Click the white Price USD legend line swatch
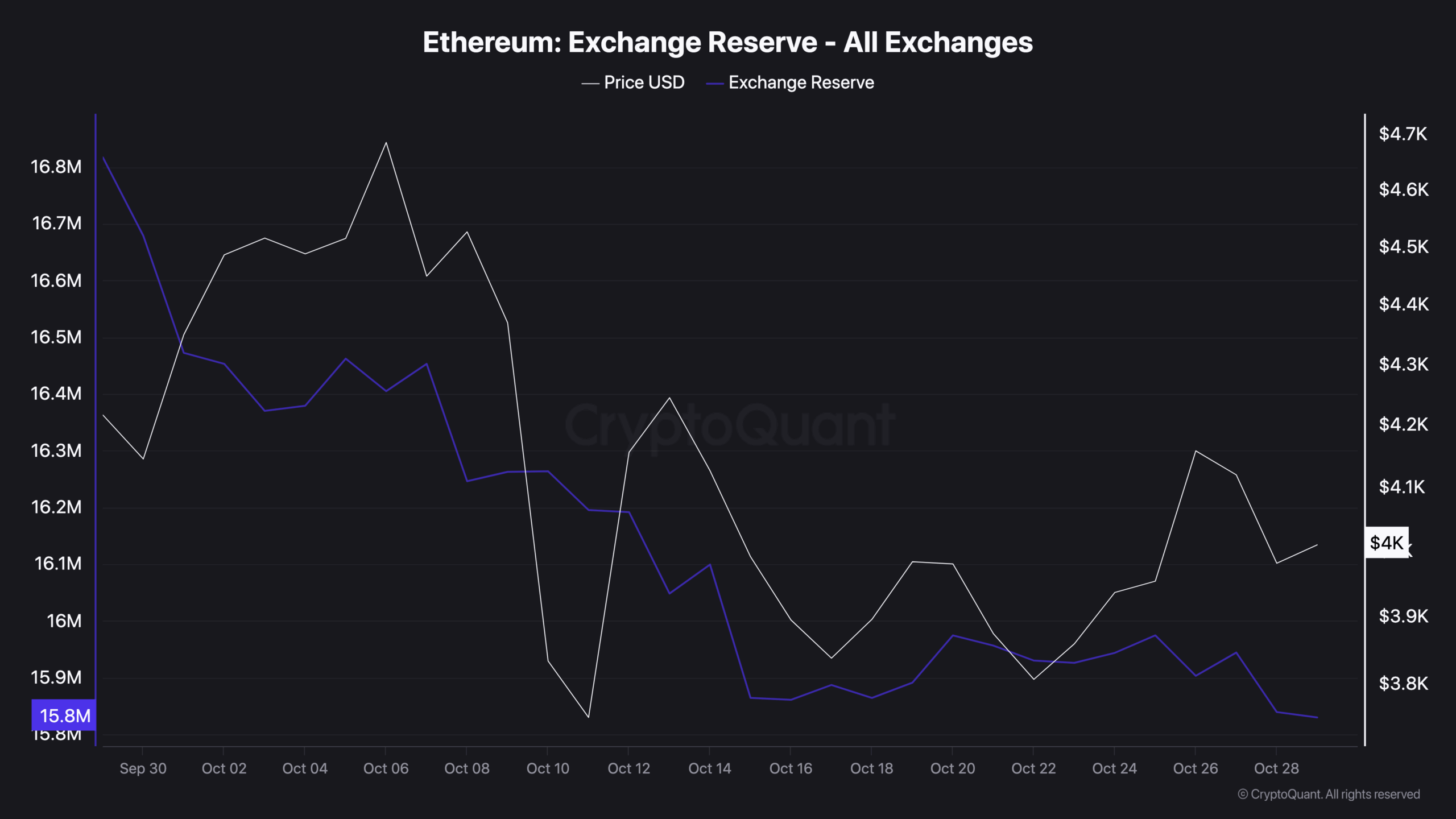The width and height of the screenshot is (1456, 819). [x=590, y=84]
